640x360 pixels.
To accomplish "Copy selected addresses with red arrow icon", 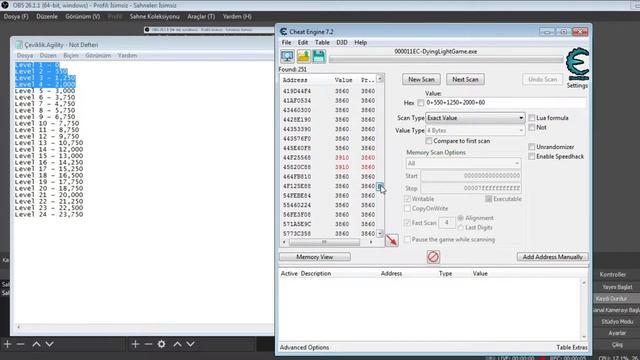I will coord(392,240).
